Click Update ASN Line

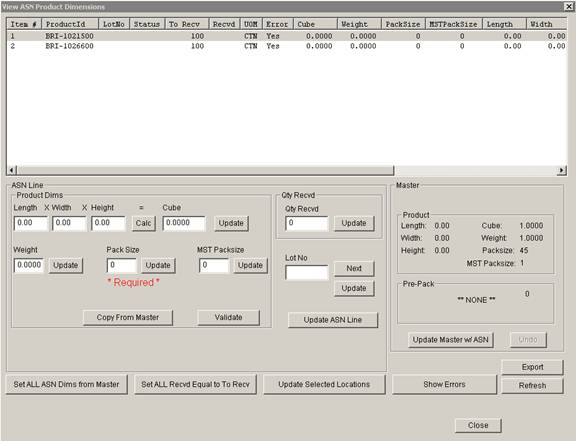point(333,320)
